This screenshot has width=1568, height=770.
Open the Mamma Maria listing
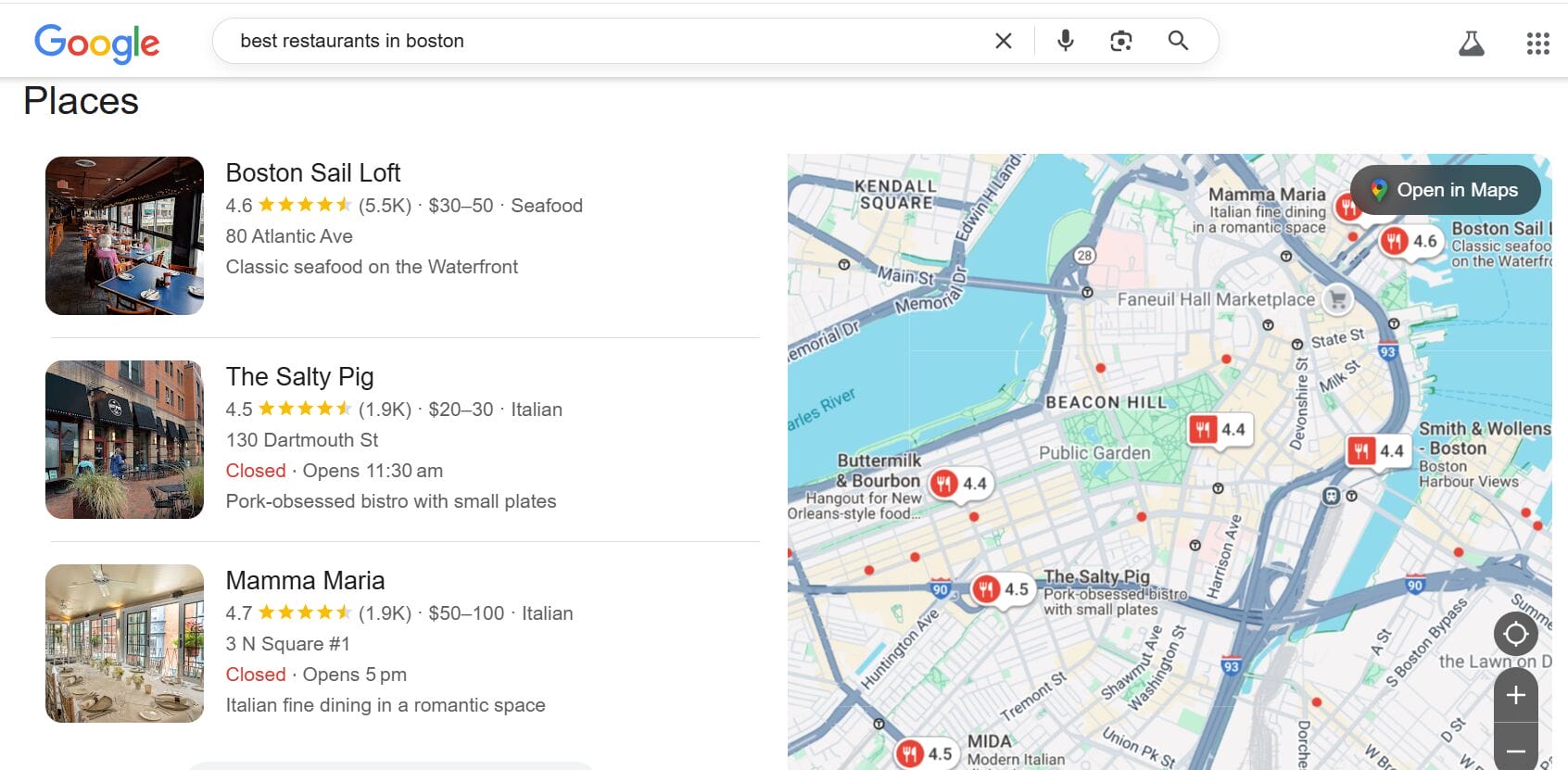[x=305, y=581]
